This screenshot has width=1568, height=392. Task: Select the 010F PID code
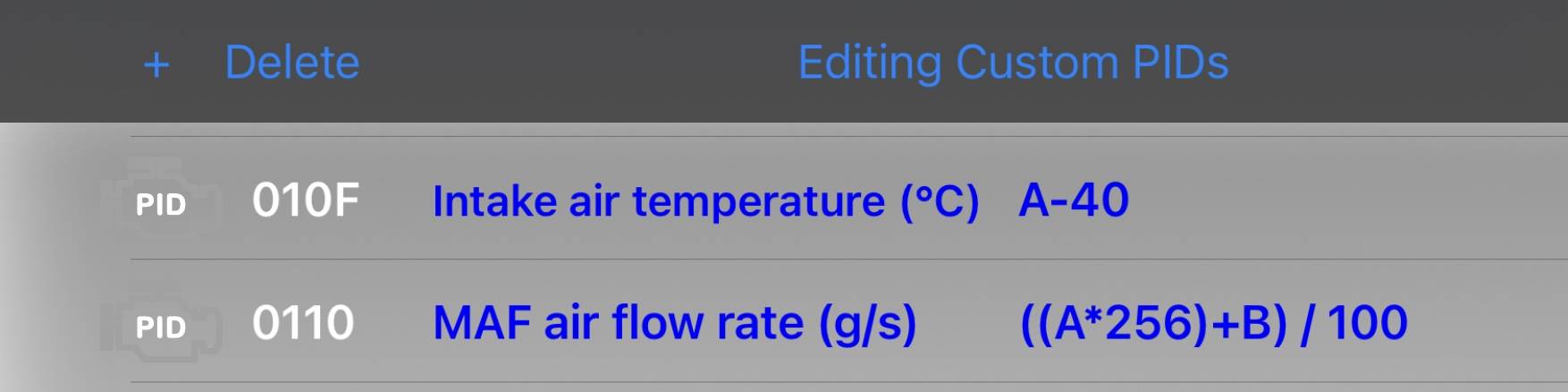(305, 200)
